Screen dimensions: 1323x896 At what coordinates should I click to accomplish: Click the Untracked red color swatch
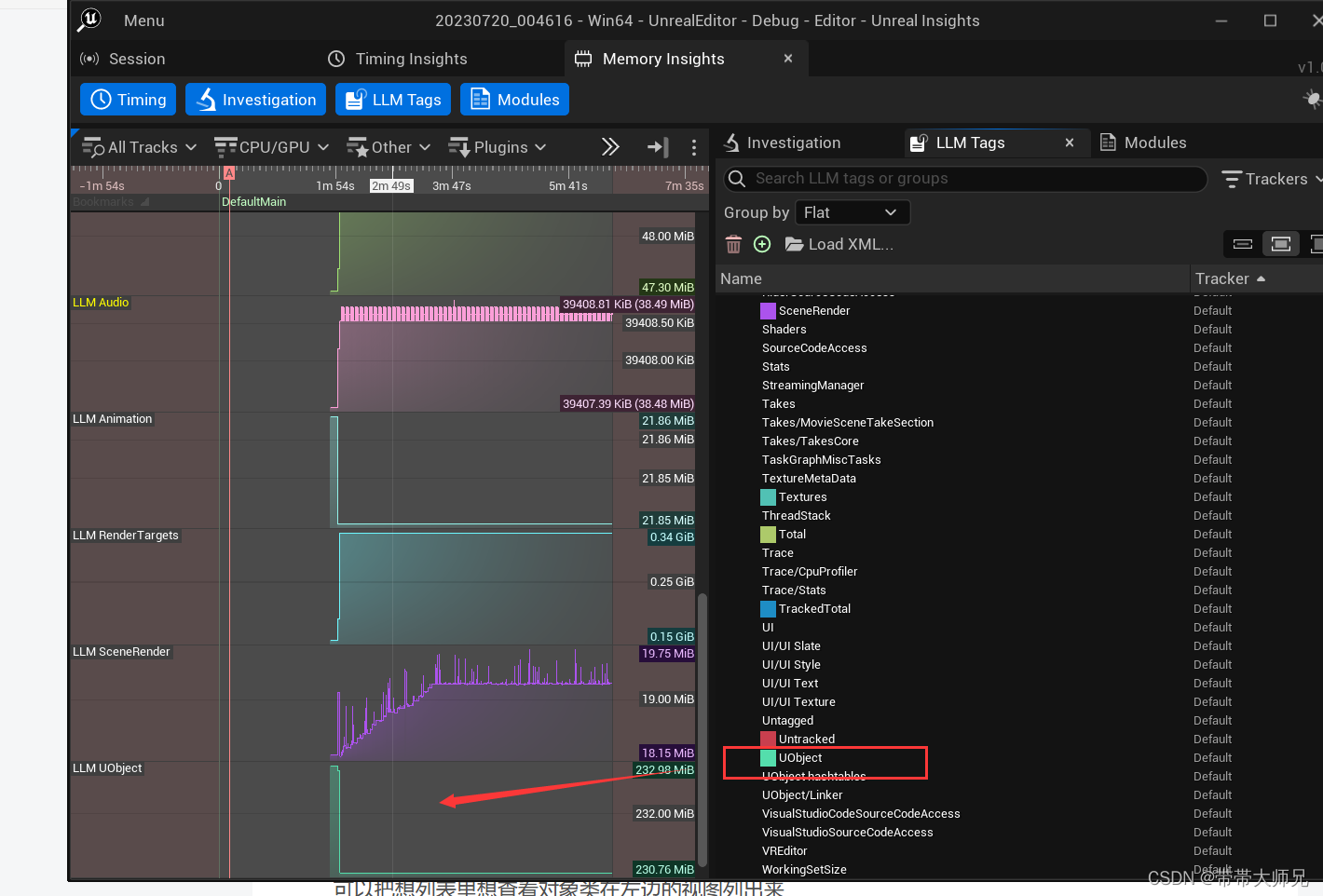pos(768,740)
